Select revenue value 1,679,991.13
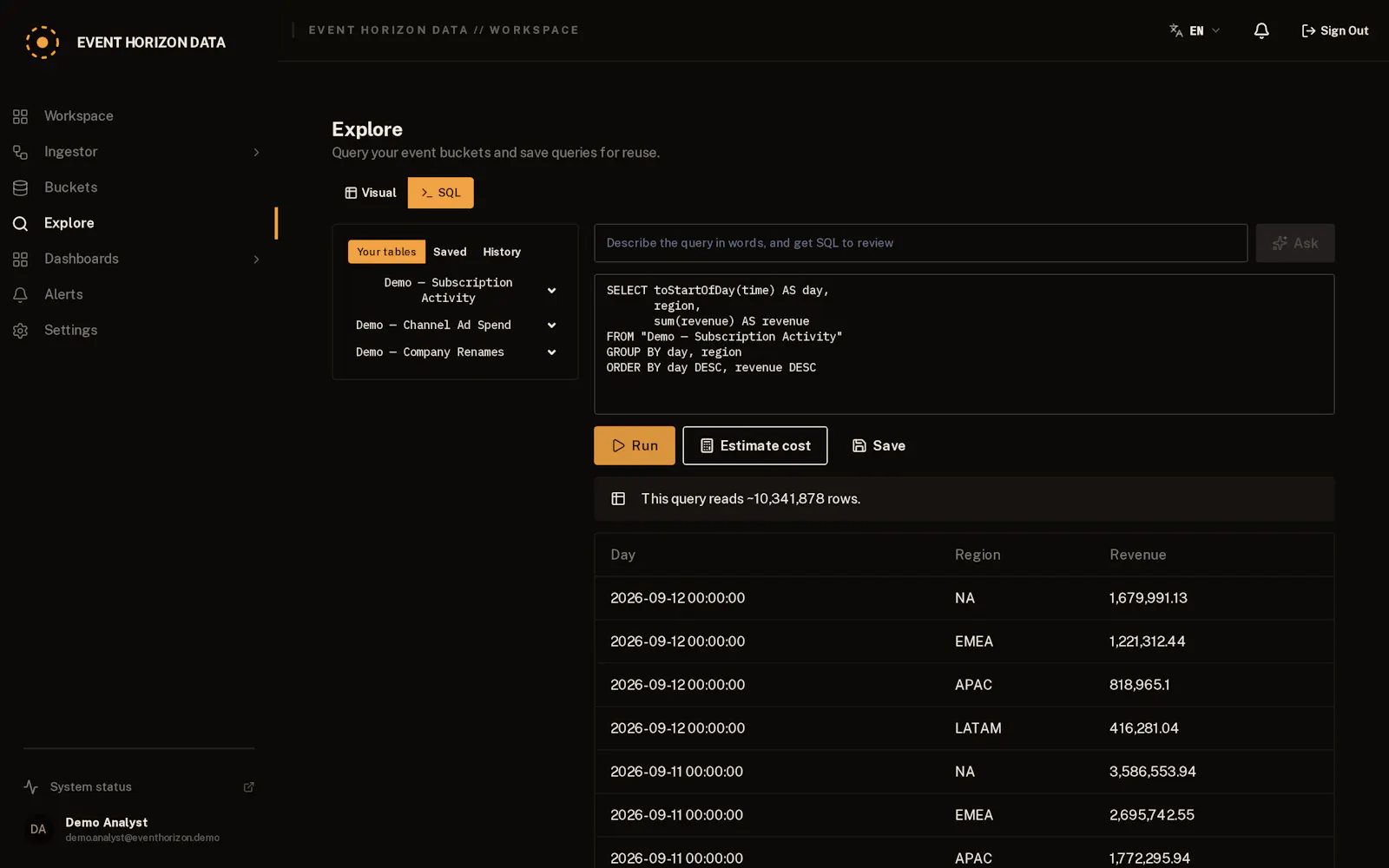 [1148, 598]
